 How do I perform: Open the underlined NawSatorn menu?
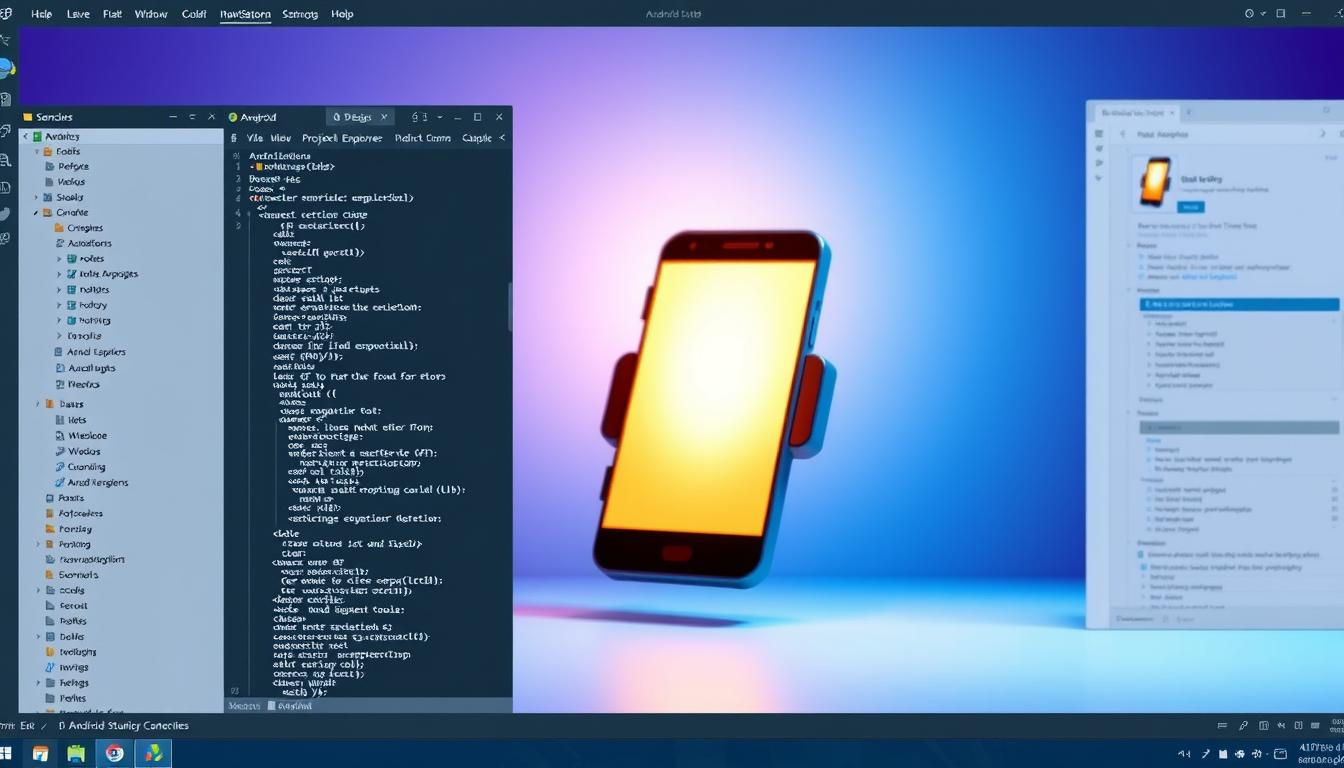(x=245, y=14)
